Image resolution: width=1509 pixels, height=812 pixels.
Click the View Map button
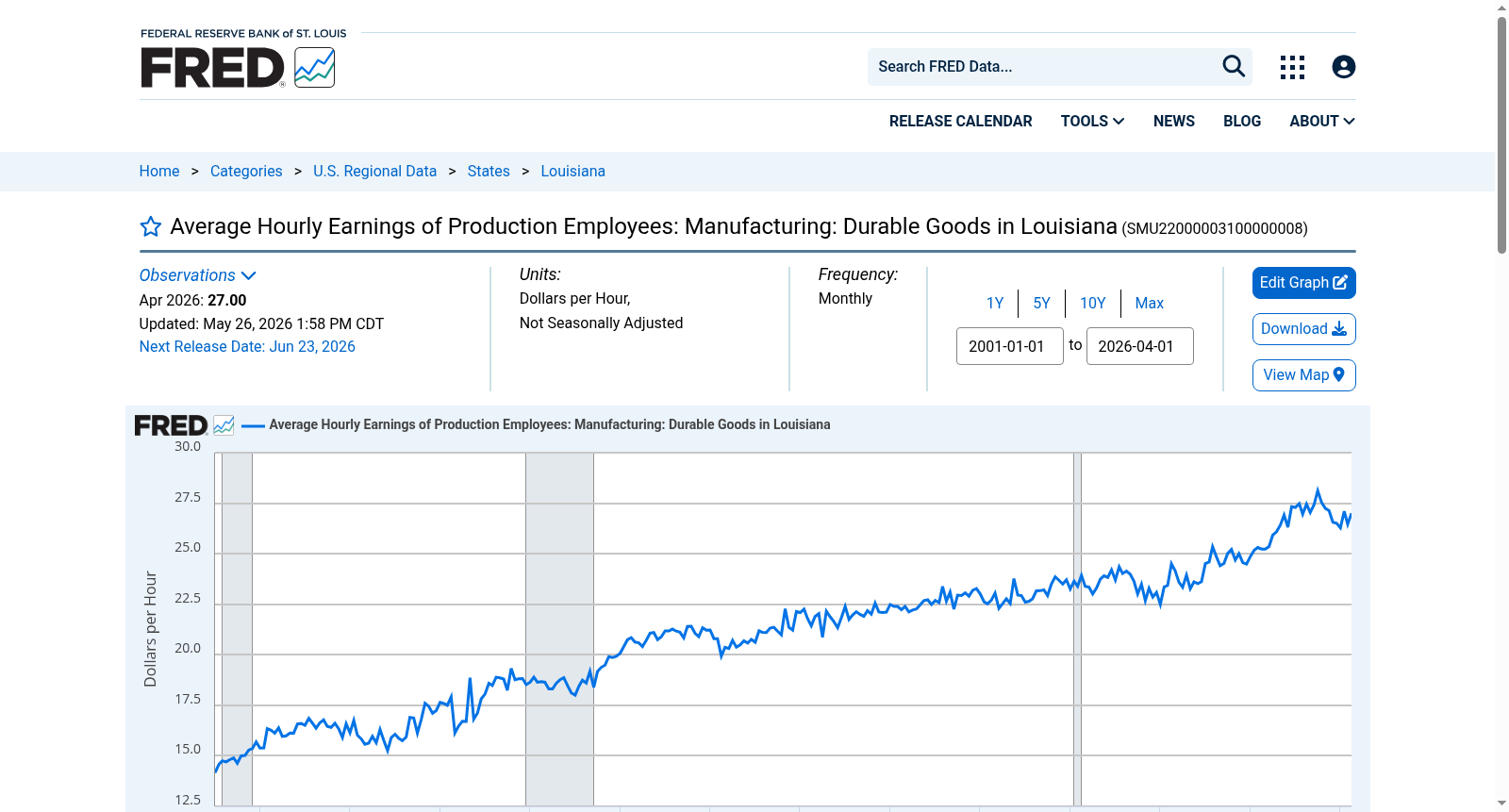click(x=1304, y=375)
